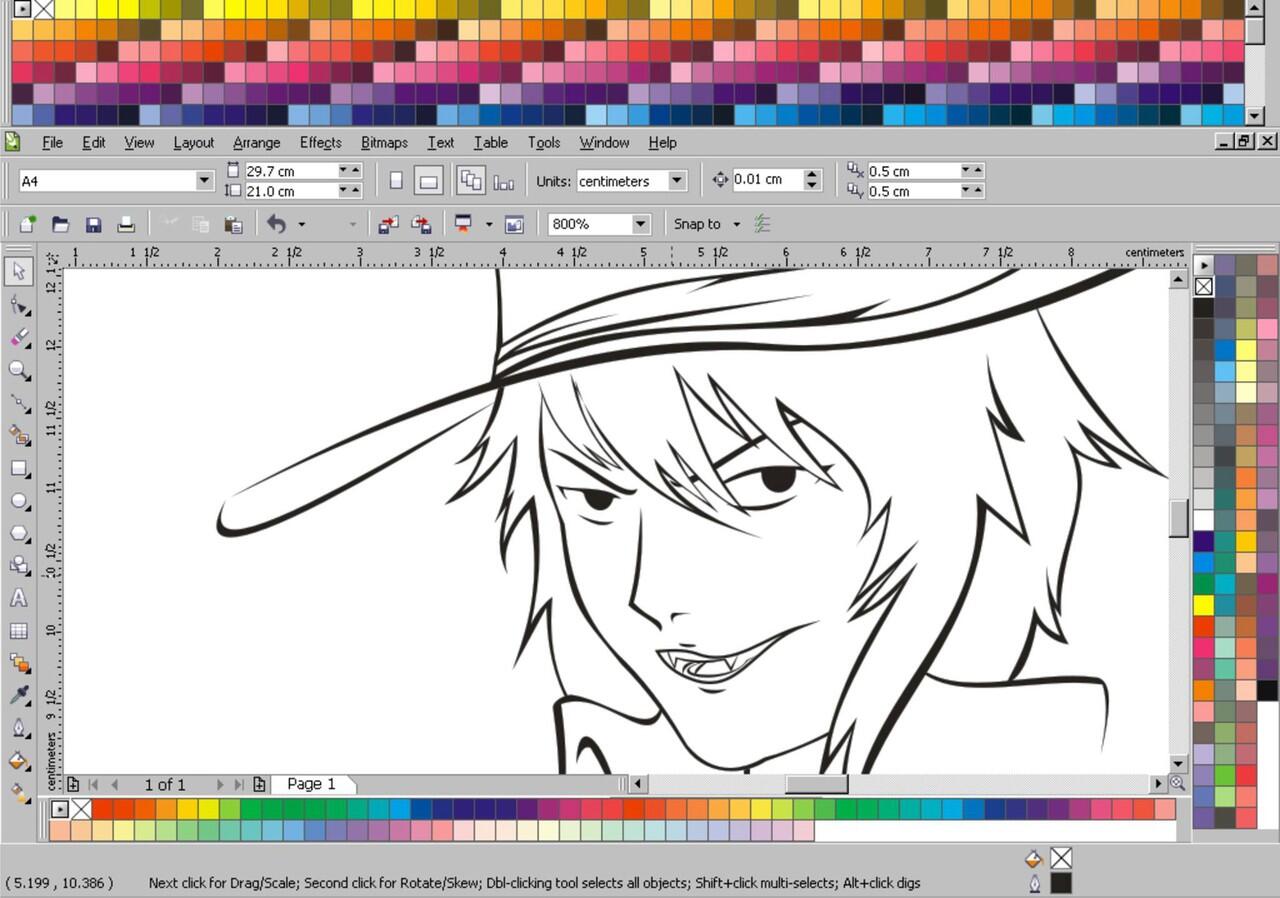Open the Application Launcher icon
The width and height of the screenshot is (1280, 898).
pyautogui.click(x=463, y=224)
